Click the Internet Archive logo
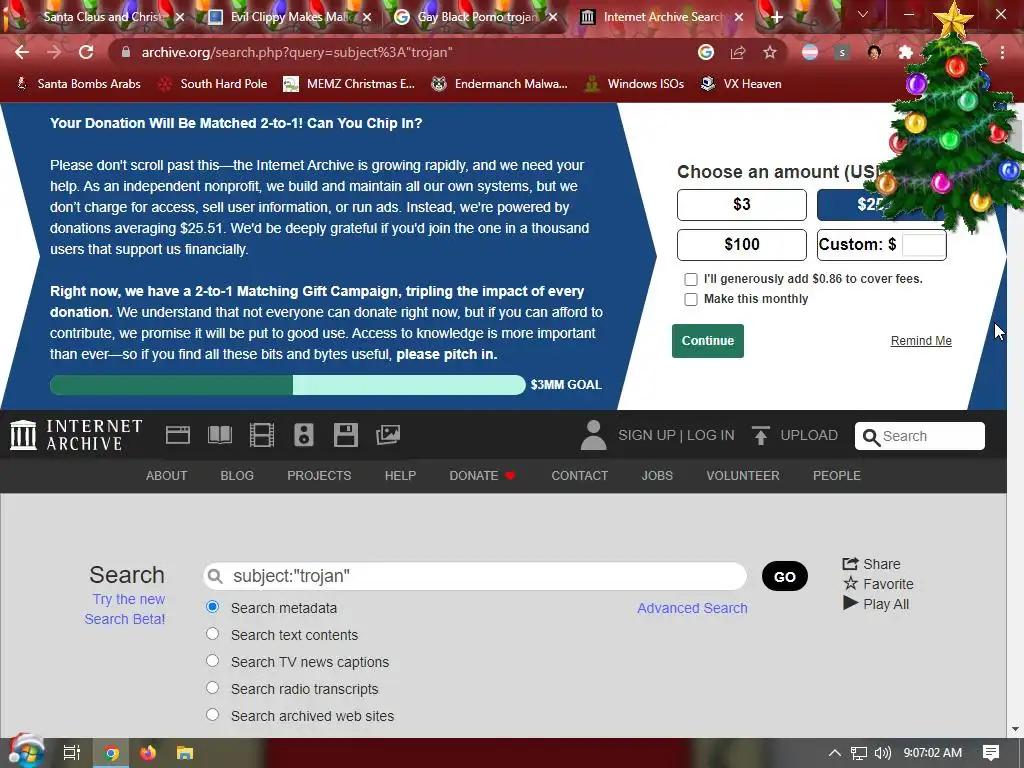The image size is (1024, 768). [76, 435]
